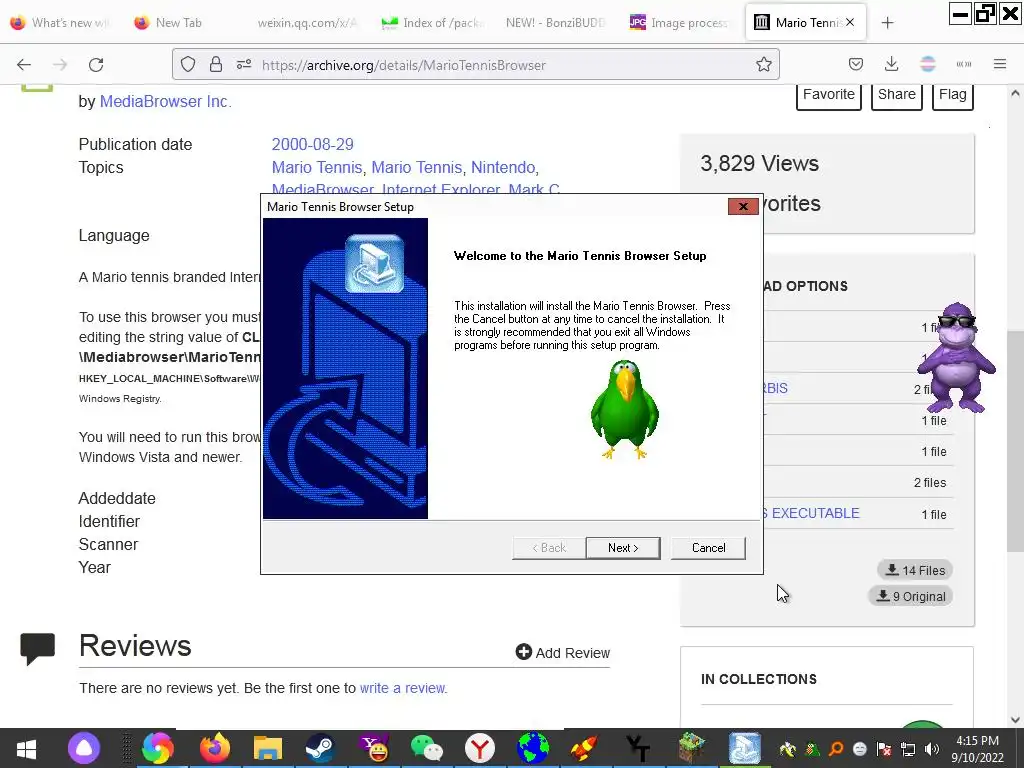Viewport: 1024px width, 768px height.
Task: Open WeChat from the taskbar
Action: pyautogui.click(x=426, y=748)
